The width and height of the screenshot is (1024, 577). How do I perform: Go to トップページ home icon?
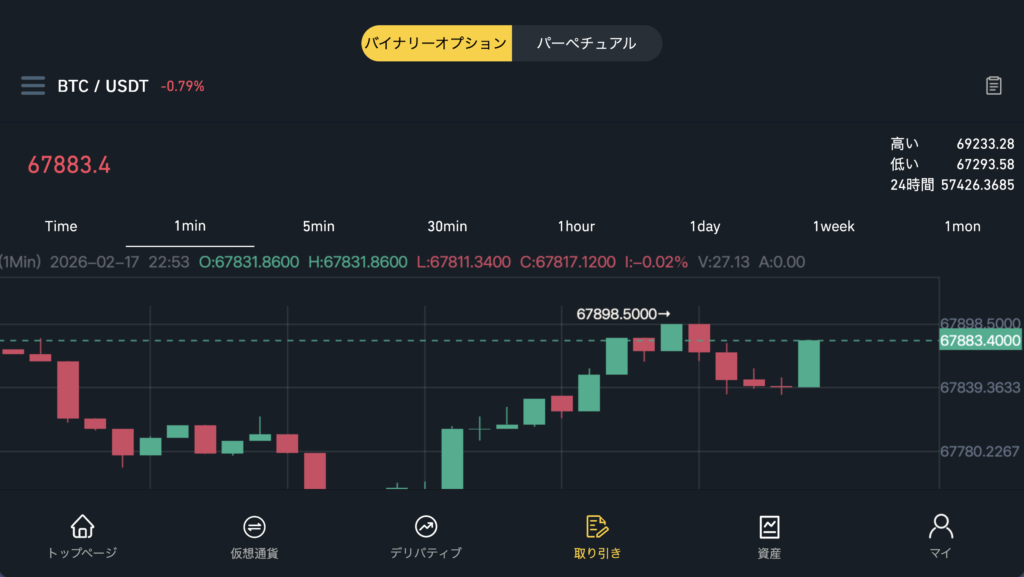pyautogui.click(x=82, y=526)
